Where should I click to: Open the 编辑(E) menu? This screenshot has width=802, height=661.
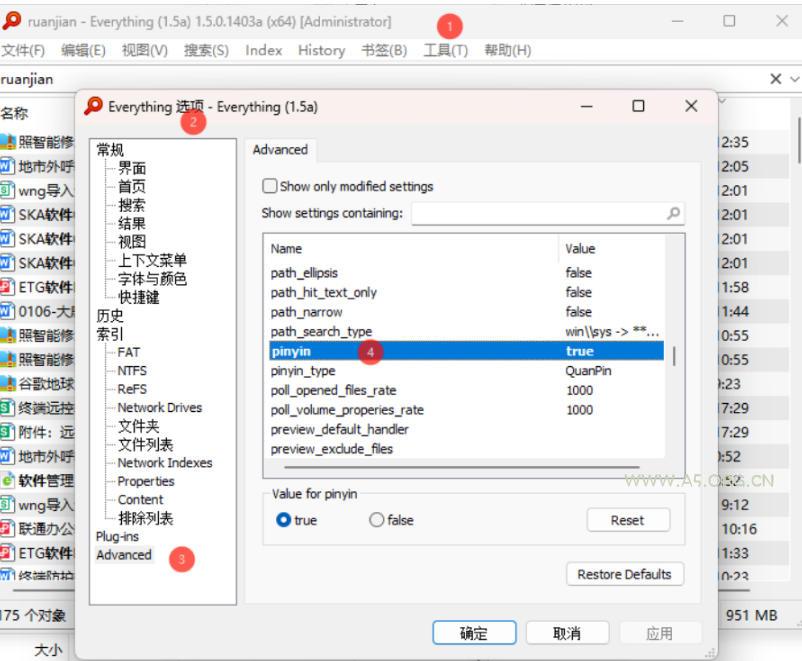pos(83,50)
